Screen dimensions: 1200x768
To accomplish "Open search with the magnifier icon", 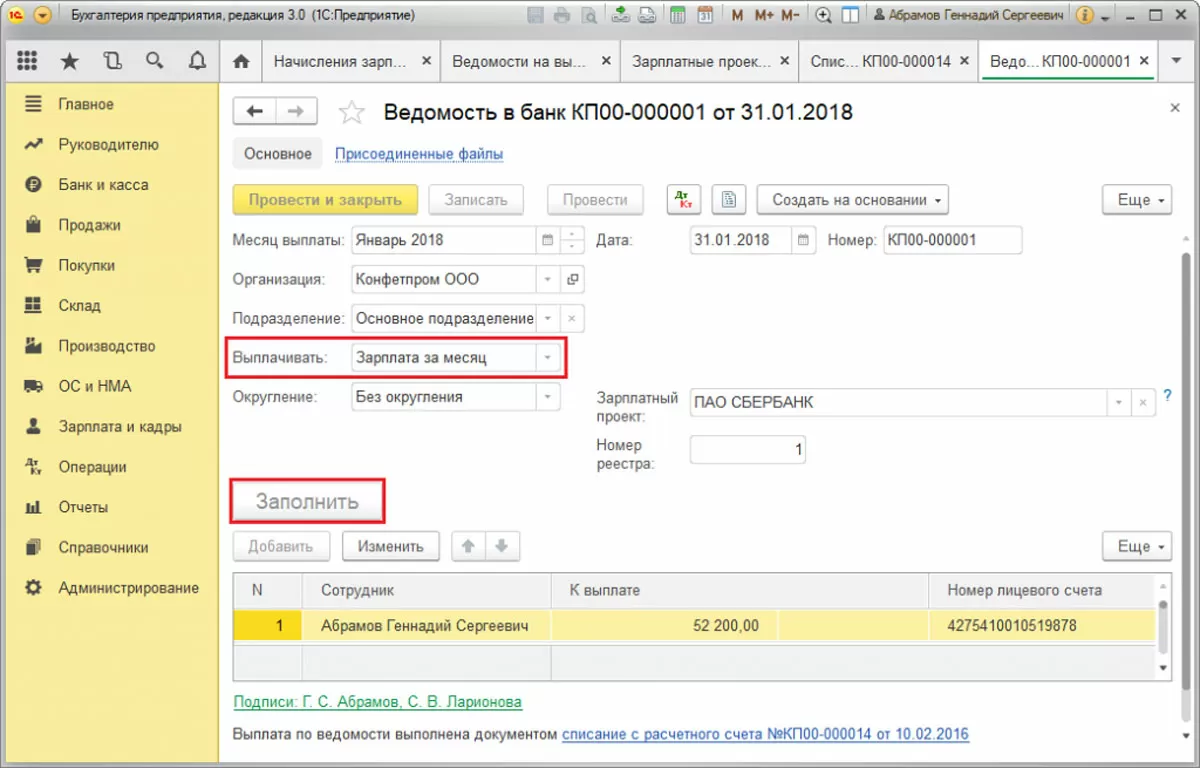I will (154, 61).
